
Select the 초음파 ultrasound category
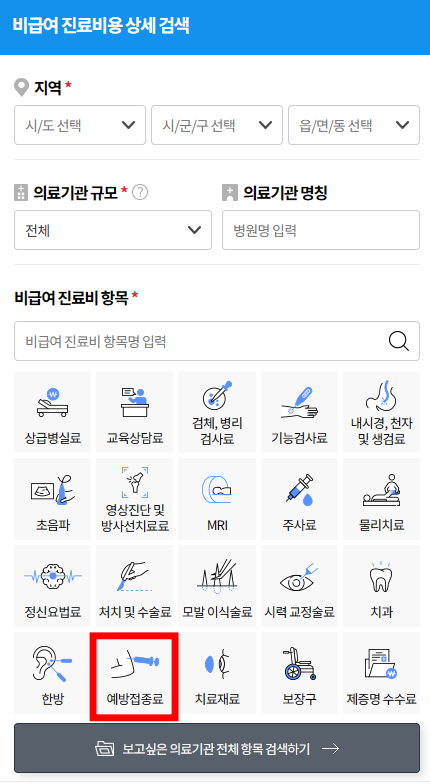[x=52, y=499]
